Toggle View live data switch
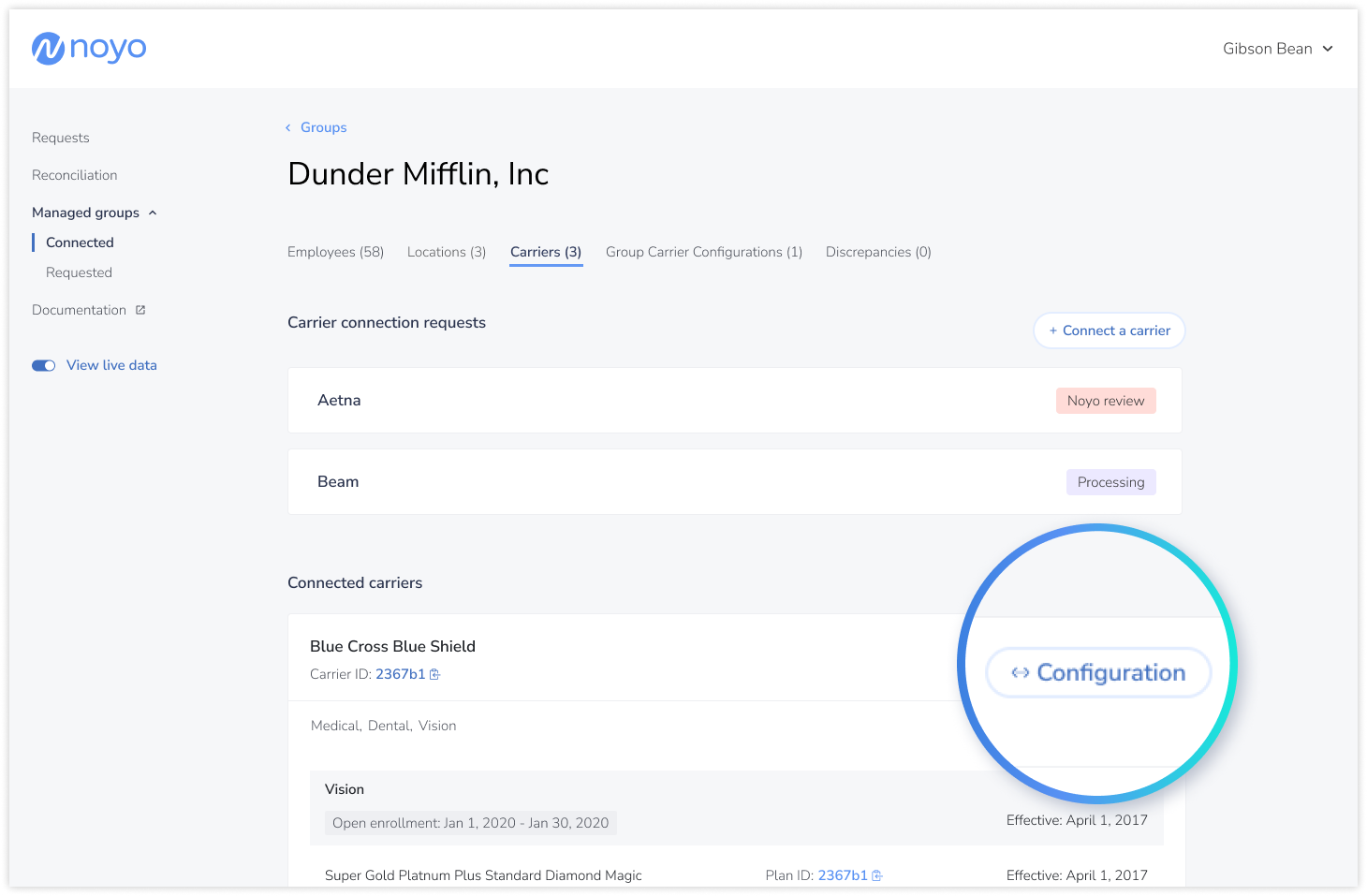 tap(44, 365)
